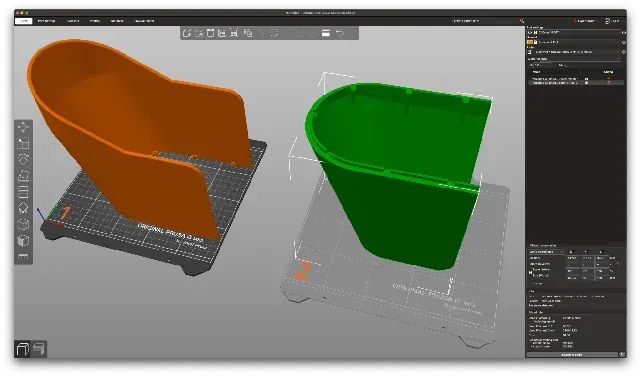This screenshot has width=640, height=376.
Task: Toggle visibility of first listed object
Action: [x=587, y=78]
